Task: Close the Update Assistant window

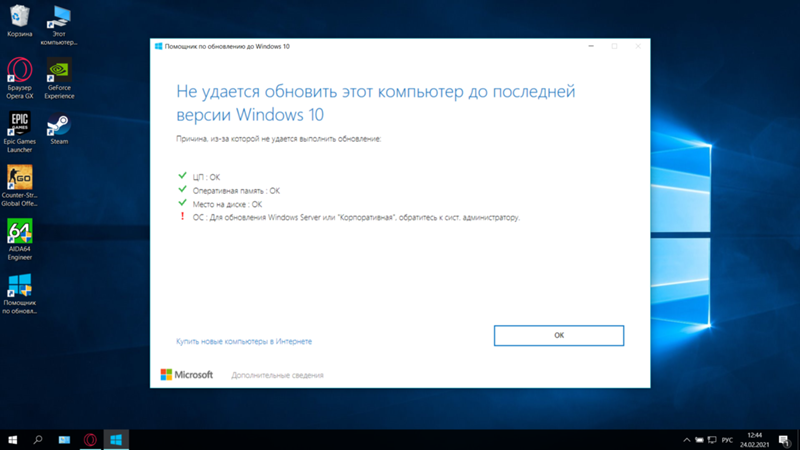Action: point(638,46)
